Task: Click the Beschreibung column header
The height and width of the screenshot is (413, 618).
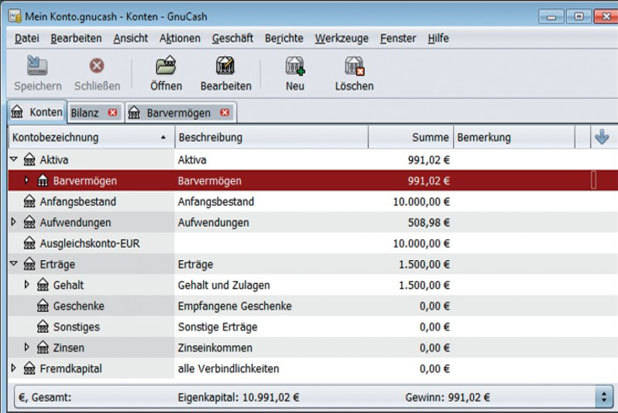Action: pos(272,137)
